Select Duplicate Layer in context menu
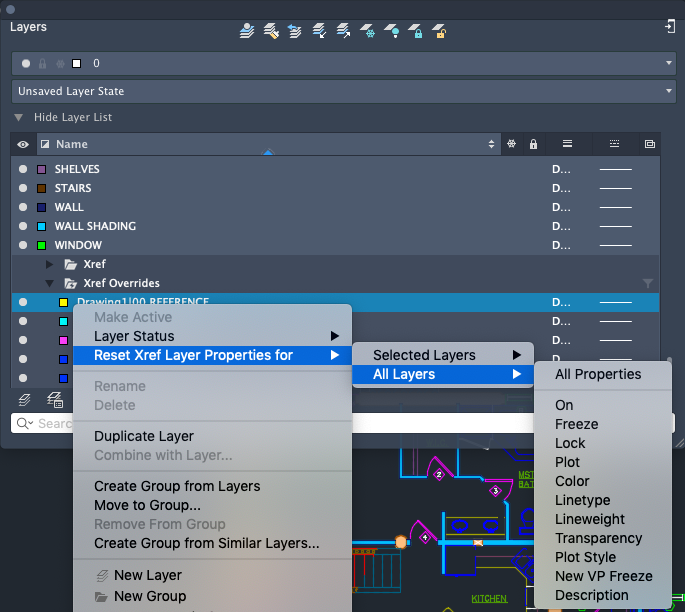The height and width of the screenshot is (612, 685). [212, 436]
